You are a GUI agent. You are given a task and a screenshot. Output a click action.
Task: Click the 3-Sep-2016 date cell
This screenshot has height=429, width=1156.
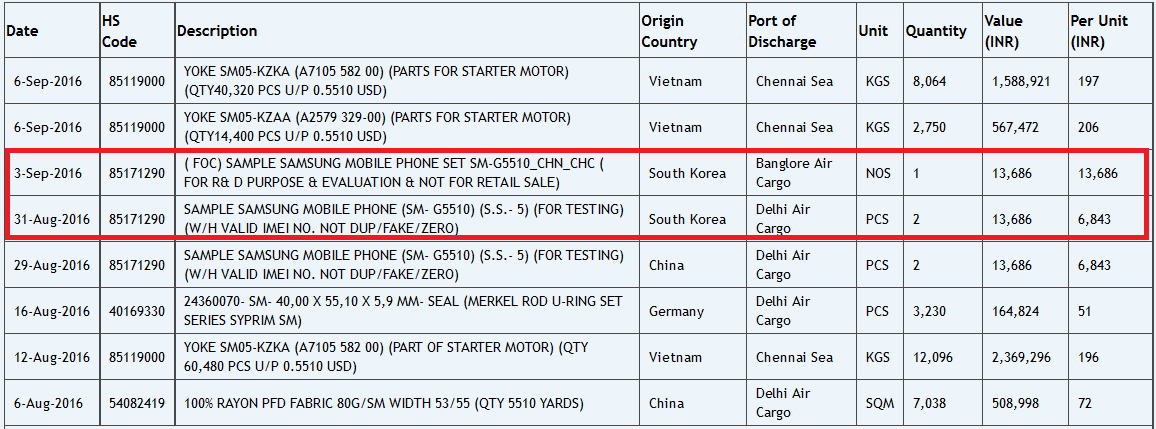(x=47, y=173)
